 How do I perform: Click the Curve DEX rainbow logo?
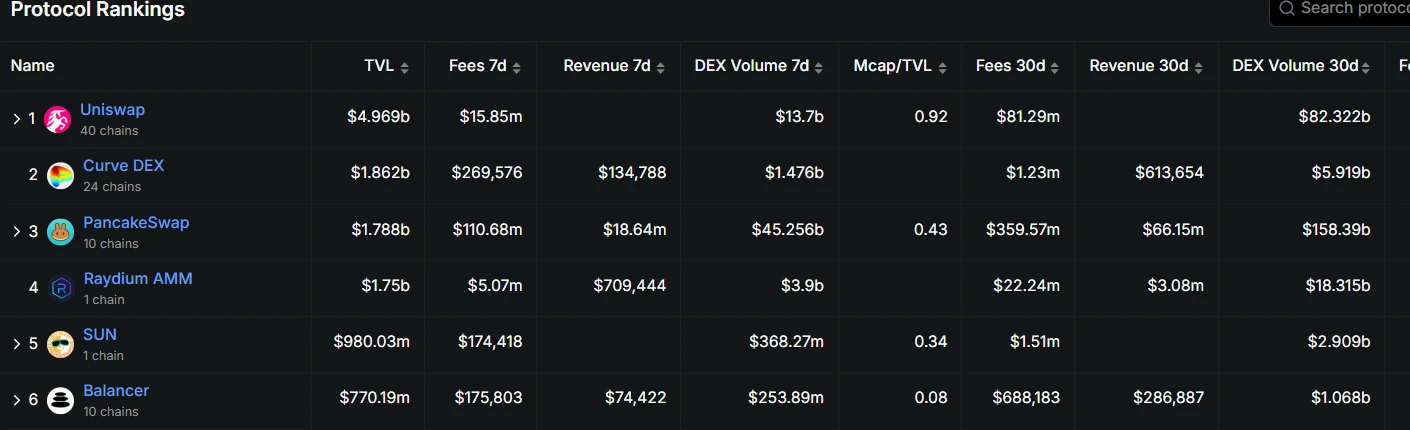pos(60,175)
